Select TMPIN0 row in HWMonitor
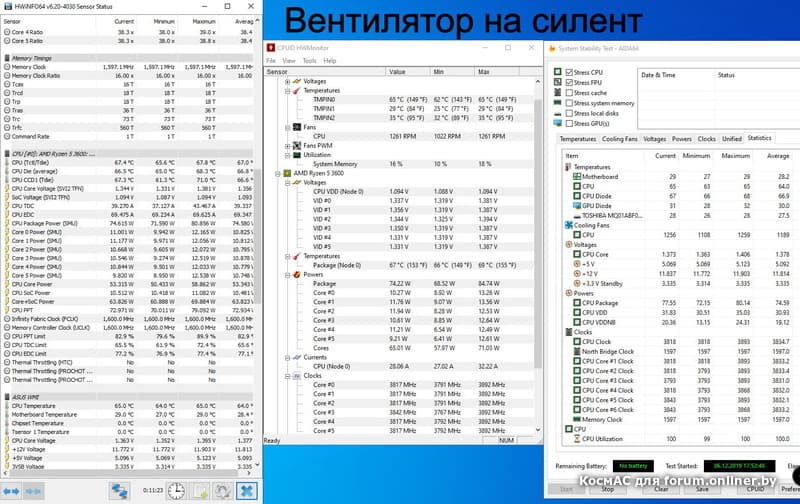 (401, 100)
